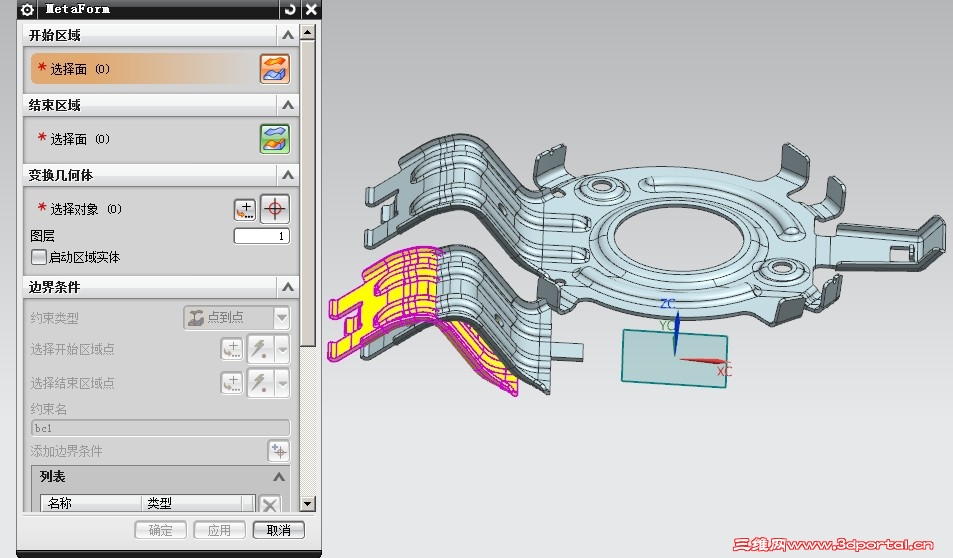This screenshot has width=953, height=558.
Task: Click the dialog vertical scrollbar thumb
Action: pos(308,193)
